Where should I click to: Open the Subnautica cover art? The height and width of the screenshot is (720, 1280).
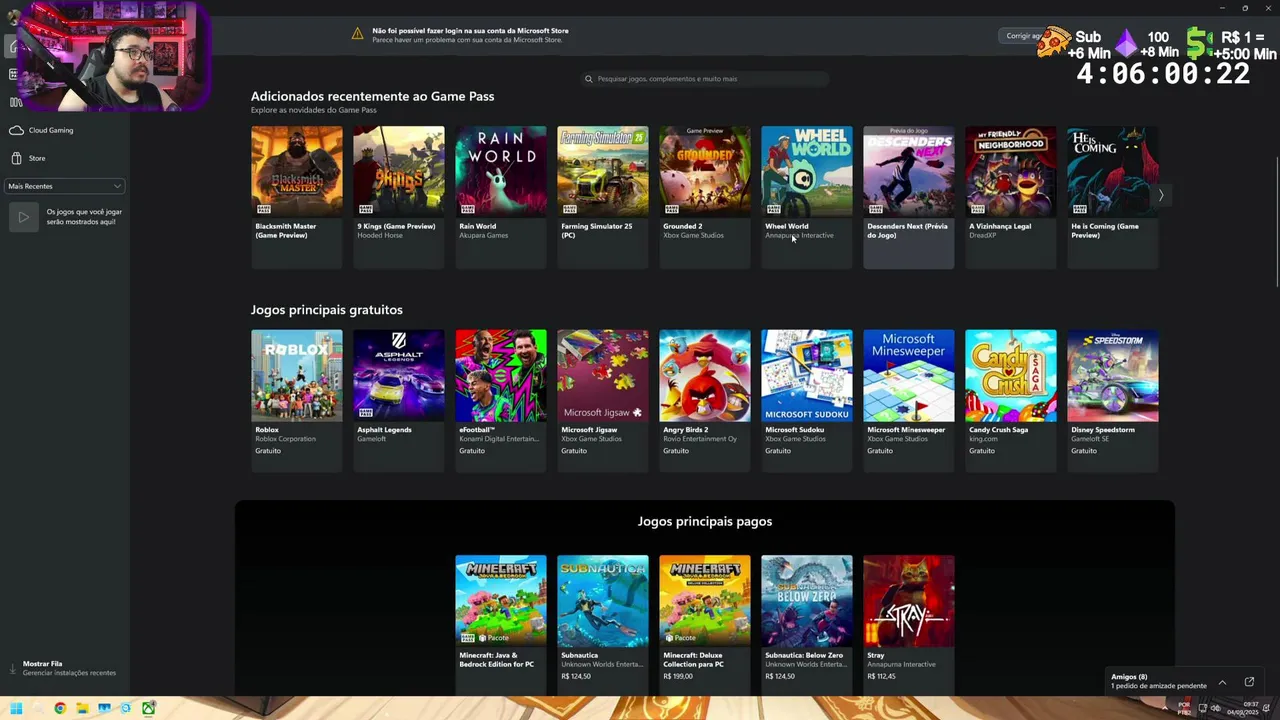click(x=602, y=601)
